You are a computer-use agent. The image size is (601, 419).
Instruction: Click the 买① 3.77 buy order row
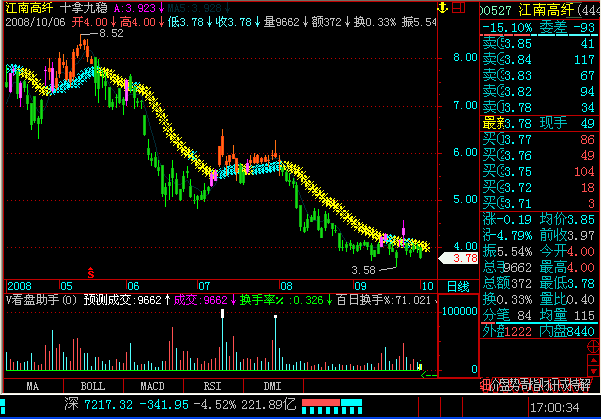point(539,140)
